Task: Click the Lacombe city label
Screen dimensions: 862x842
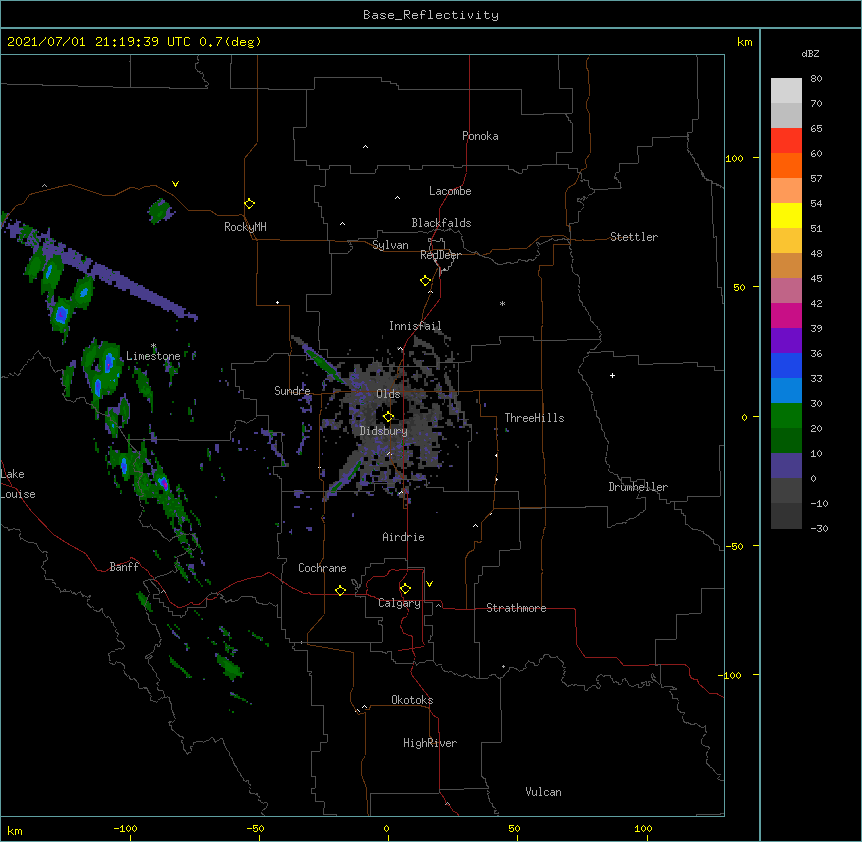Action: point(450,191)
